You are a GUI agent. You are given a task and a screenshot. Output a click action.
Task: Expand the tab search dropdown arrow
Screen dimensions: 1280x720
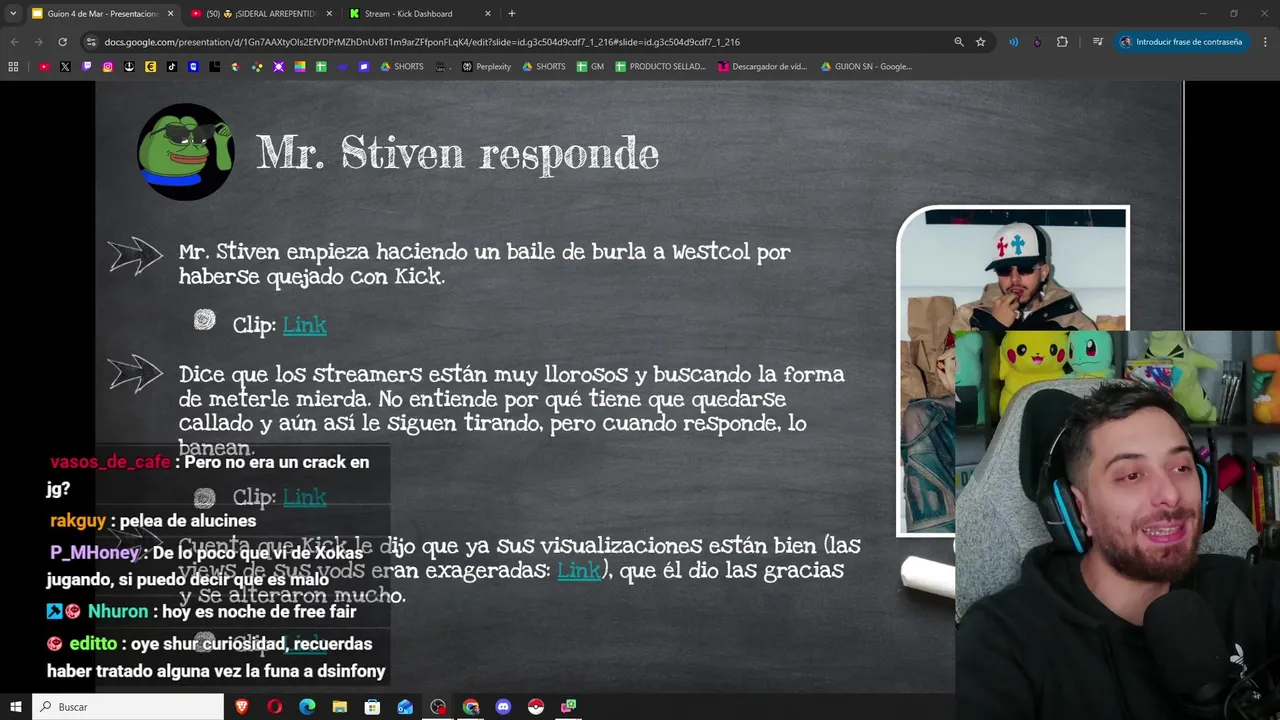pos(13,14)
